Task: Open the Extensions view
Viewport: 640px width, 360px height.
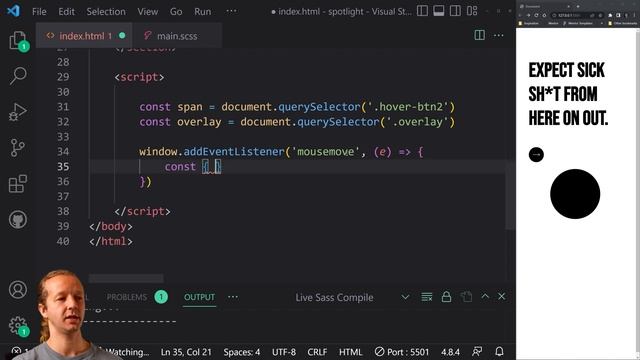Action: (18, 184)
